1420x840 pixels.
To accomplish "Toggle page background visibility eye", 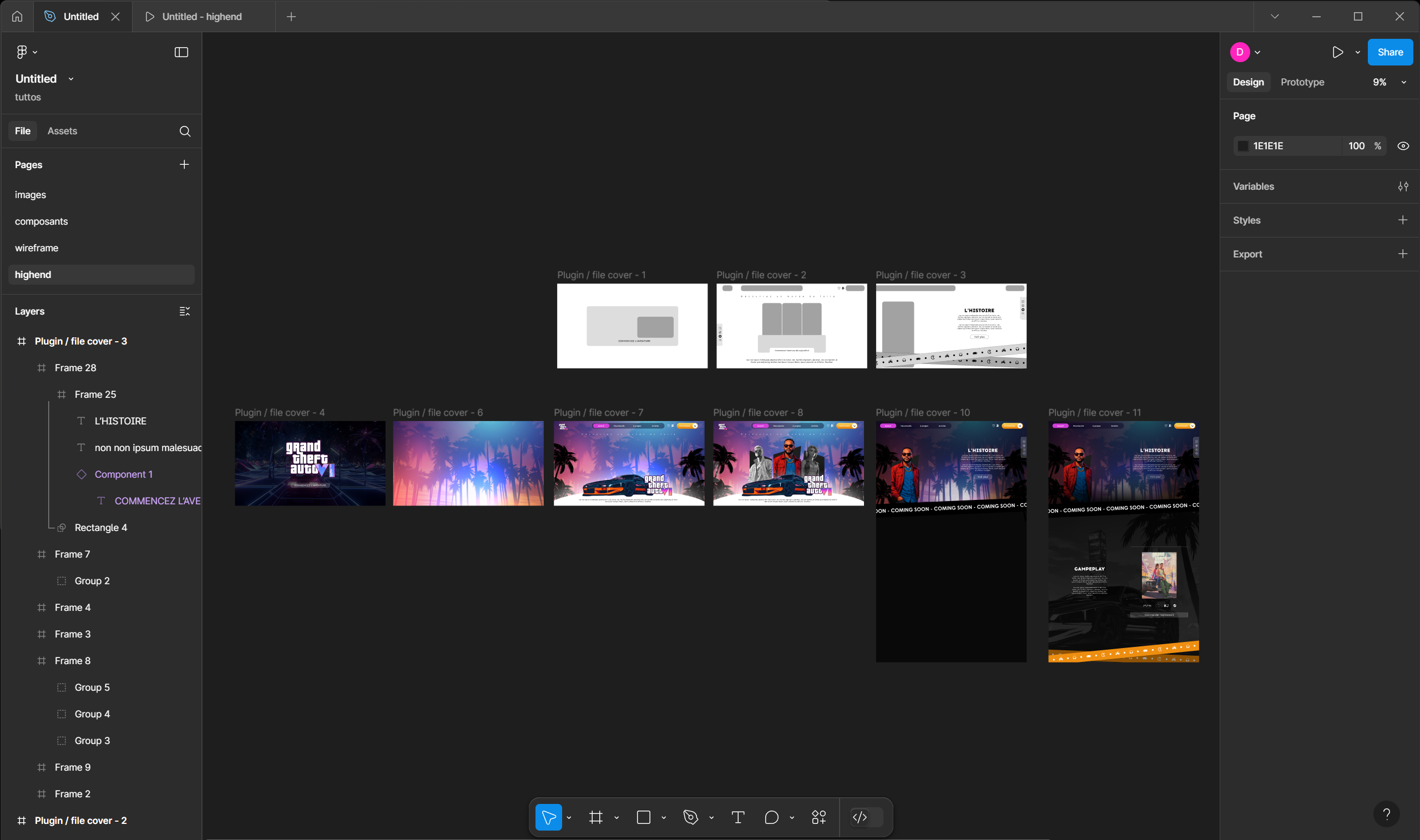I will 1402,146.
